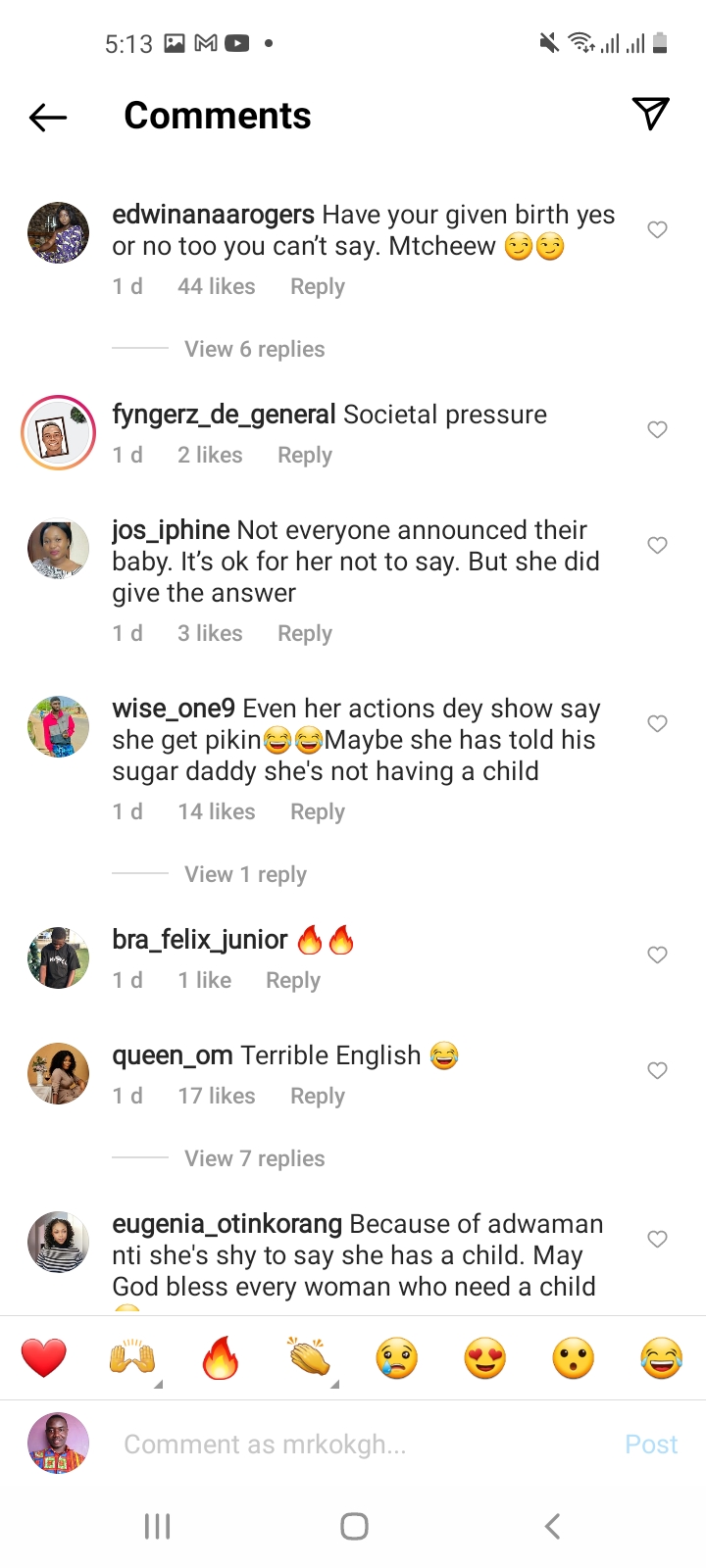Open fyngerz_de_general's profile picture story
706x1568 pixels.
59,433
